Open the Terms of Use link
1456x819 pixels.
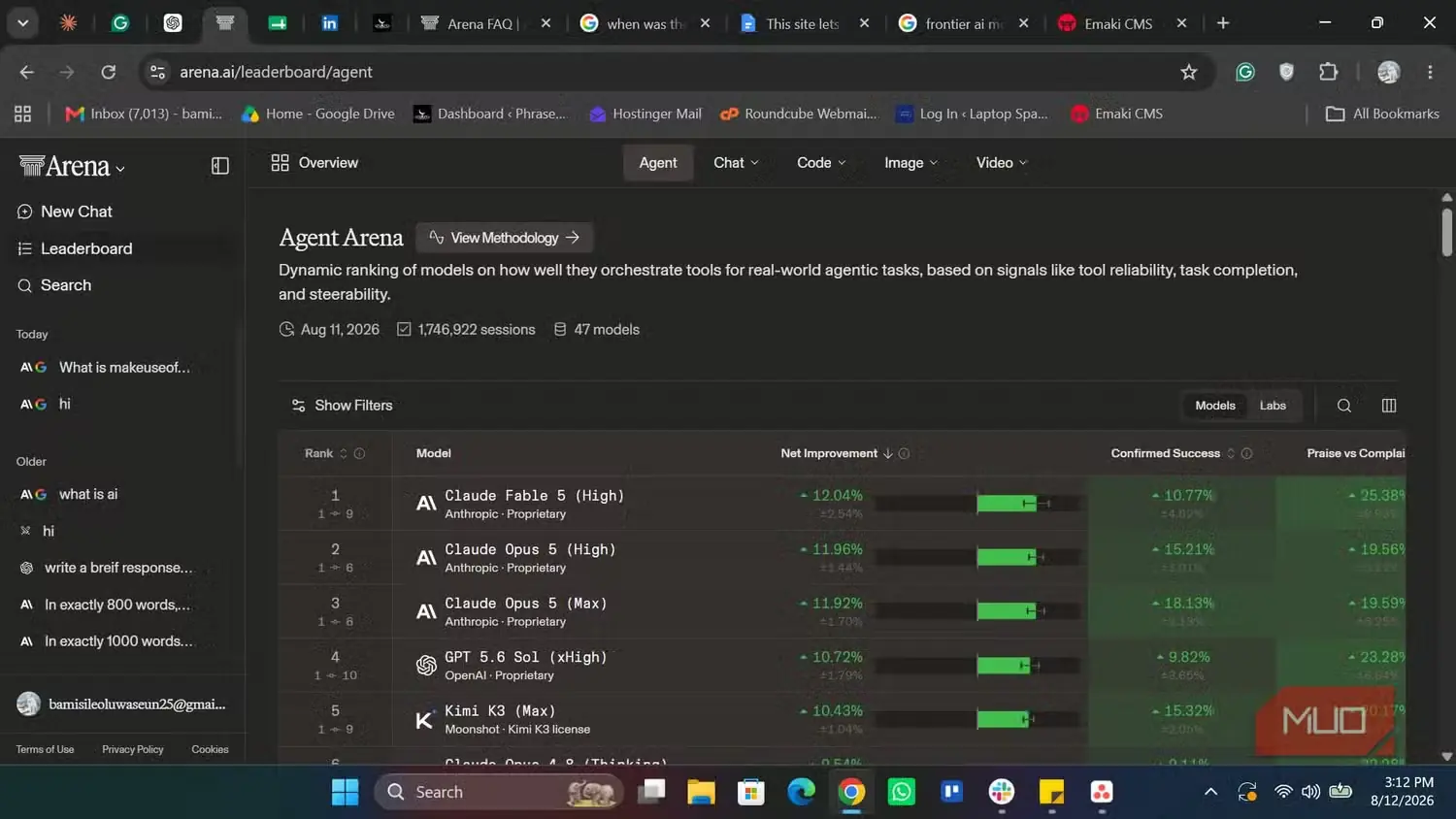pyautogui.click(x=45, y=749)
